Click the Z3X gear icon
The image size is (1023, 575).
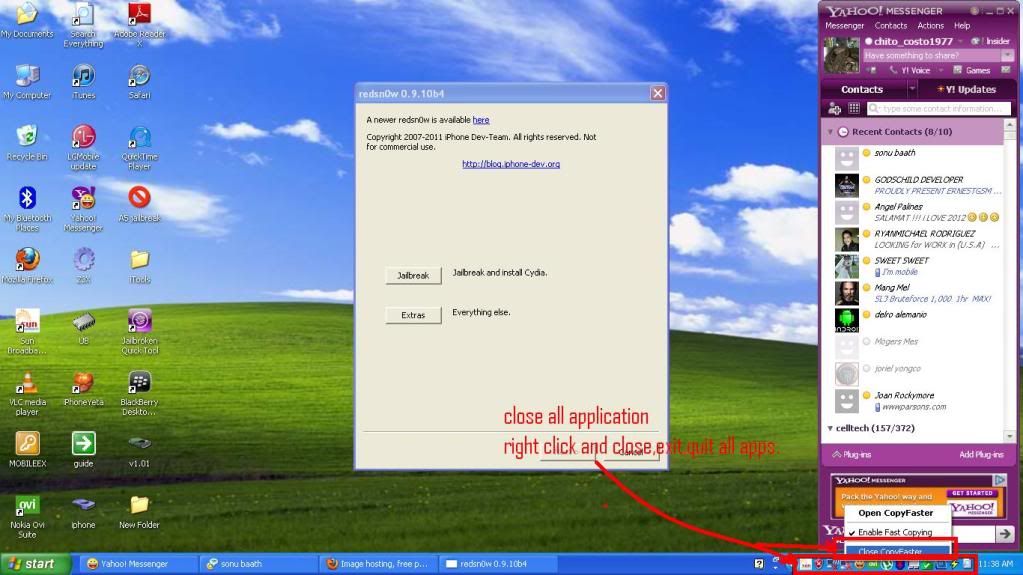tap(83, 266)
